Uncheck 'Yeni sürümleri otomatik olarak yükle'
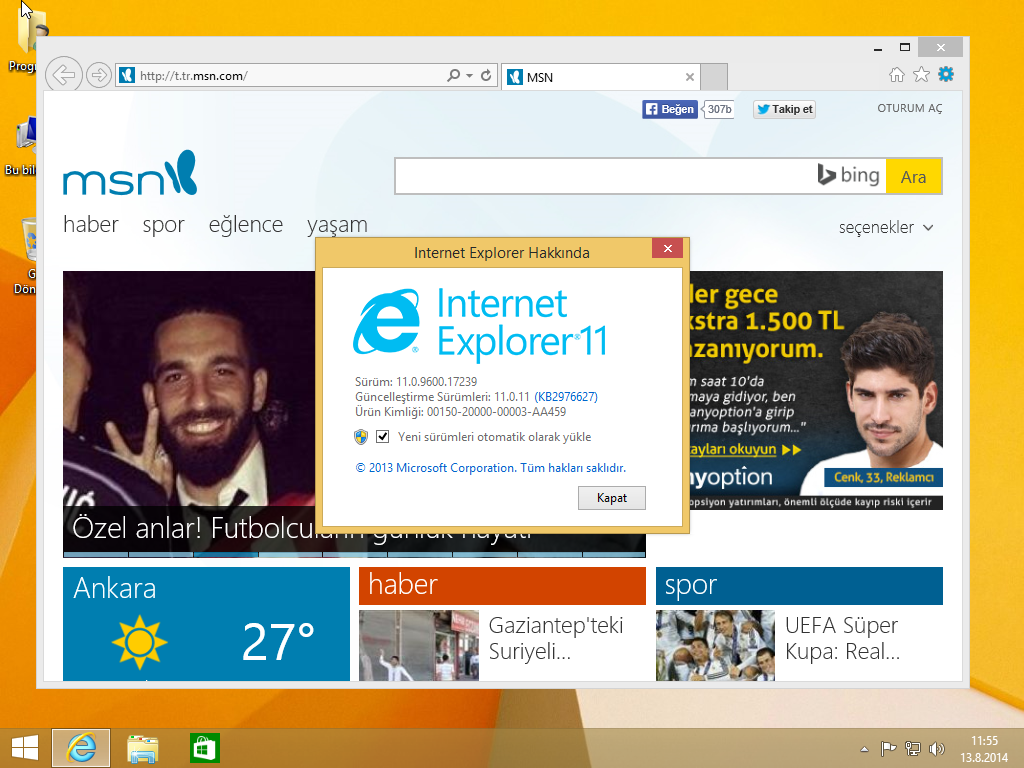This screenshot has width=1024, height=768. pyautogui.click(x=382, y=437)
